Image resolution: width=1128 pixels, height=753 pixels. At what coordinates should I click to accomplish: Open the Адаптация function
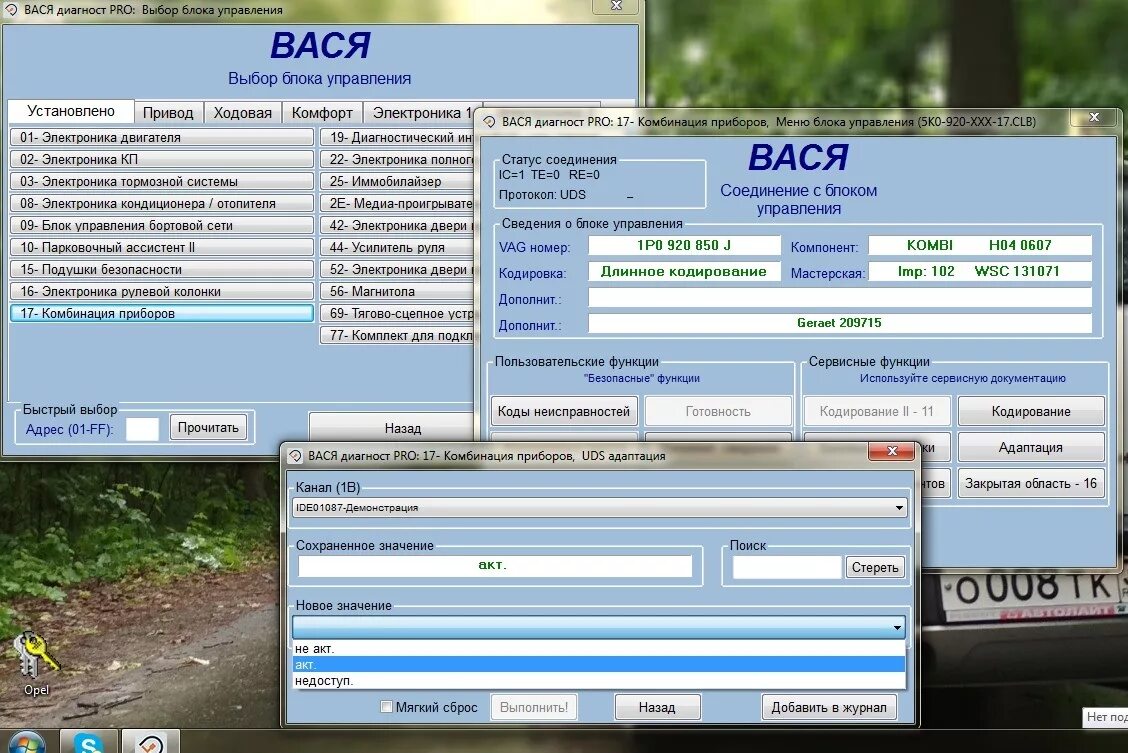click(1031, 447)
